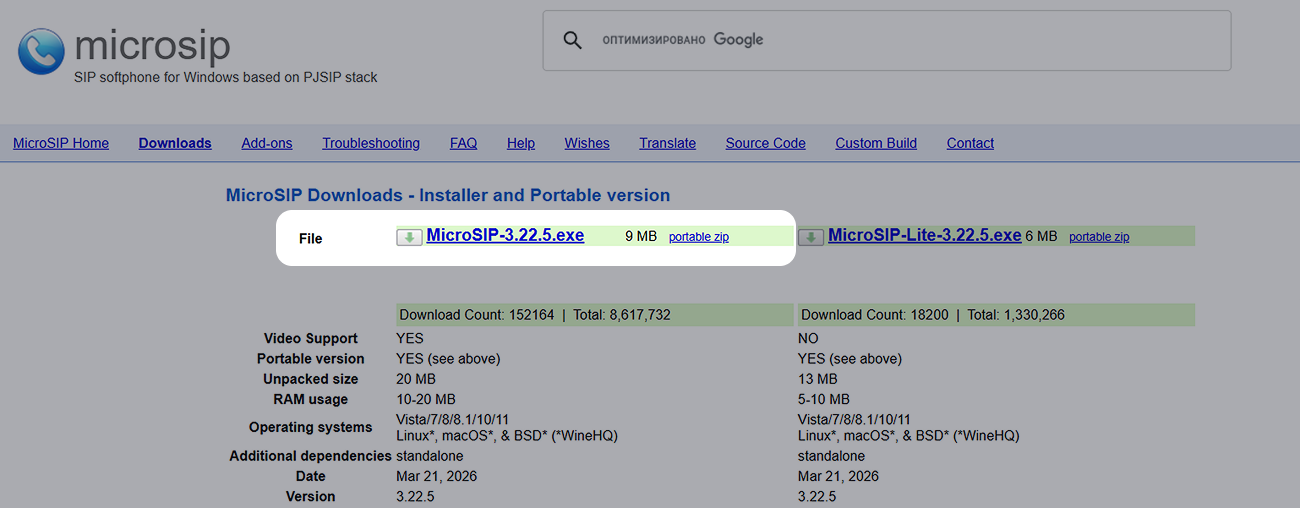Click the 'Additional dependencies' row label
The width and height of the screenshot is (1300, 508).
311,456
